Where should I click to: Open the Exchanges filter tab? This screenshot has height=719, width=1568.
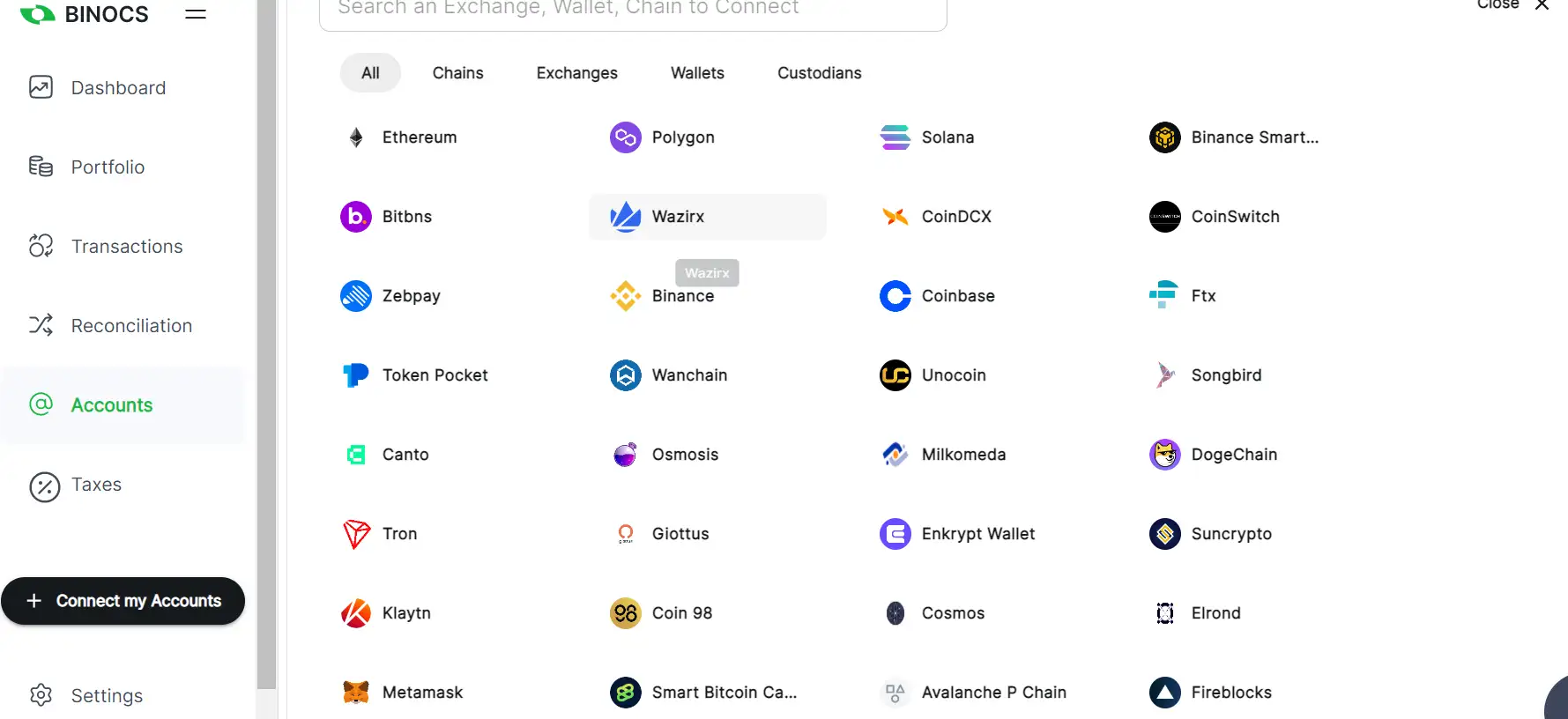pos(576,73)
